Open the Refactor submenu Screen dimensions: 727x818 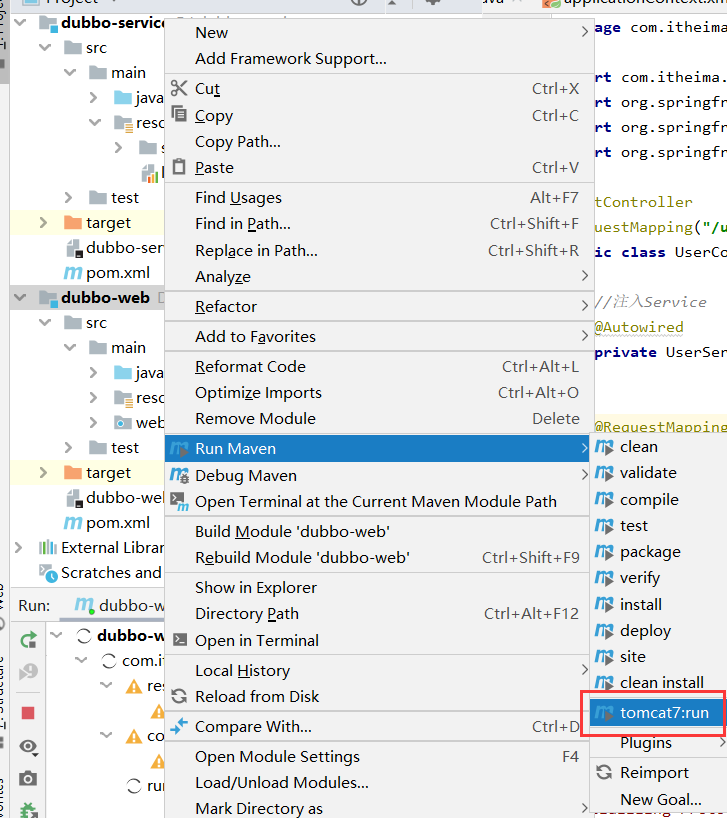[379, 307]
